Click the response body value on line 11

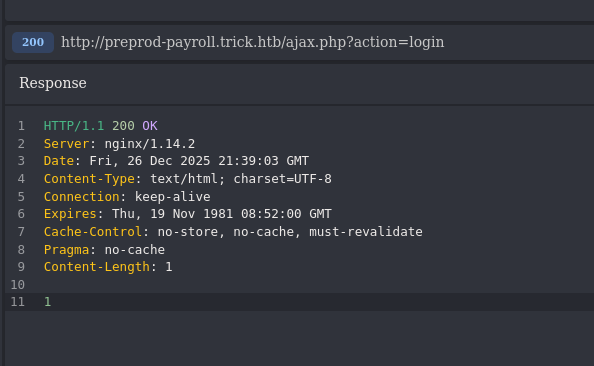point(47,302)
